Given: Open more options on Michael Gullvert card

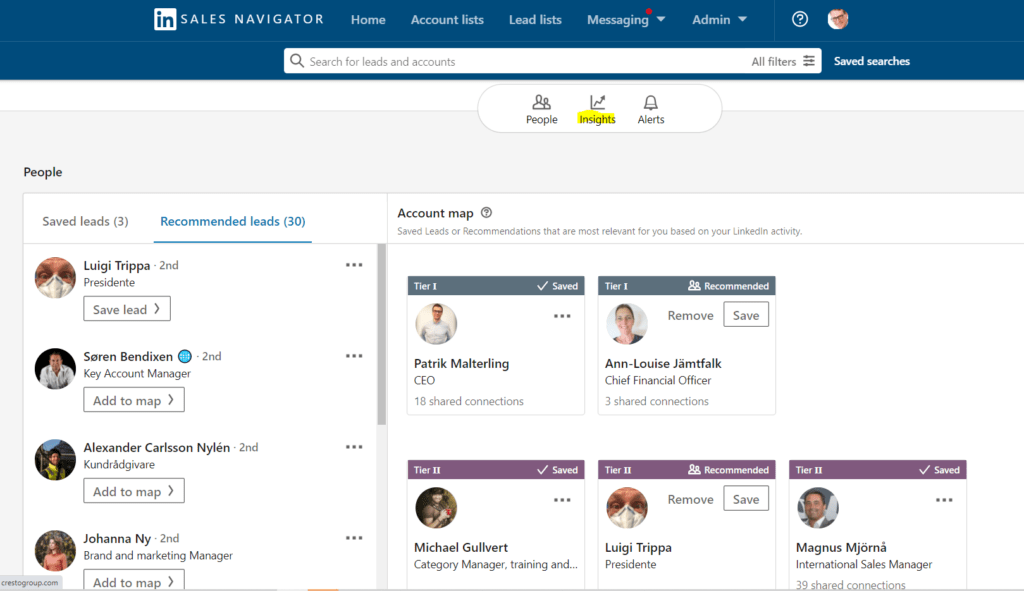Looking at the screenshot, I should (562, 500).
